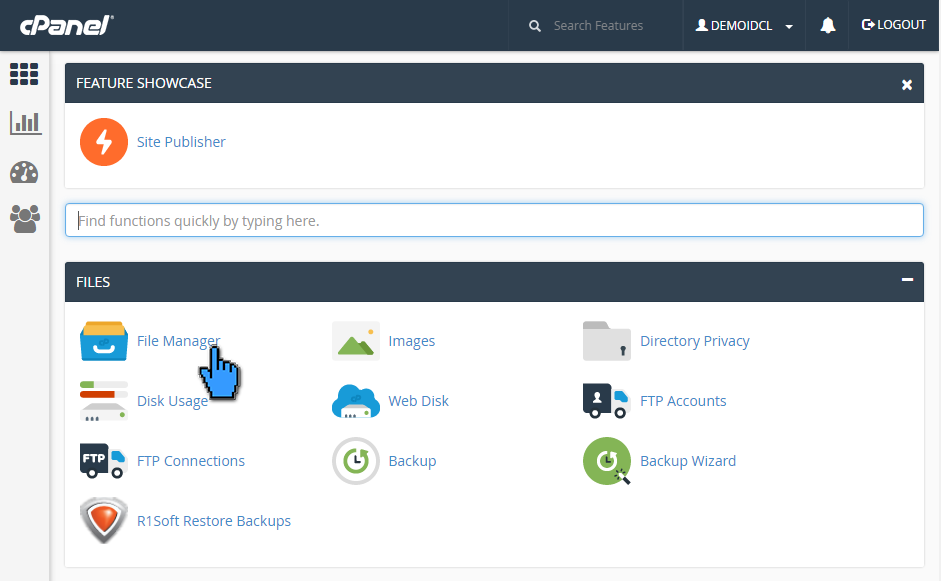
Task: Click the R1Soft Restore Backups shield icon
Action: [x=103, y=520]
